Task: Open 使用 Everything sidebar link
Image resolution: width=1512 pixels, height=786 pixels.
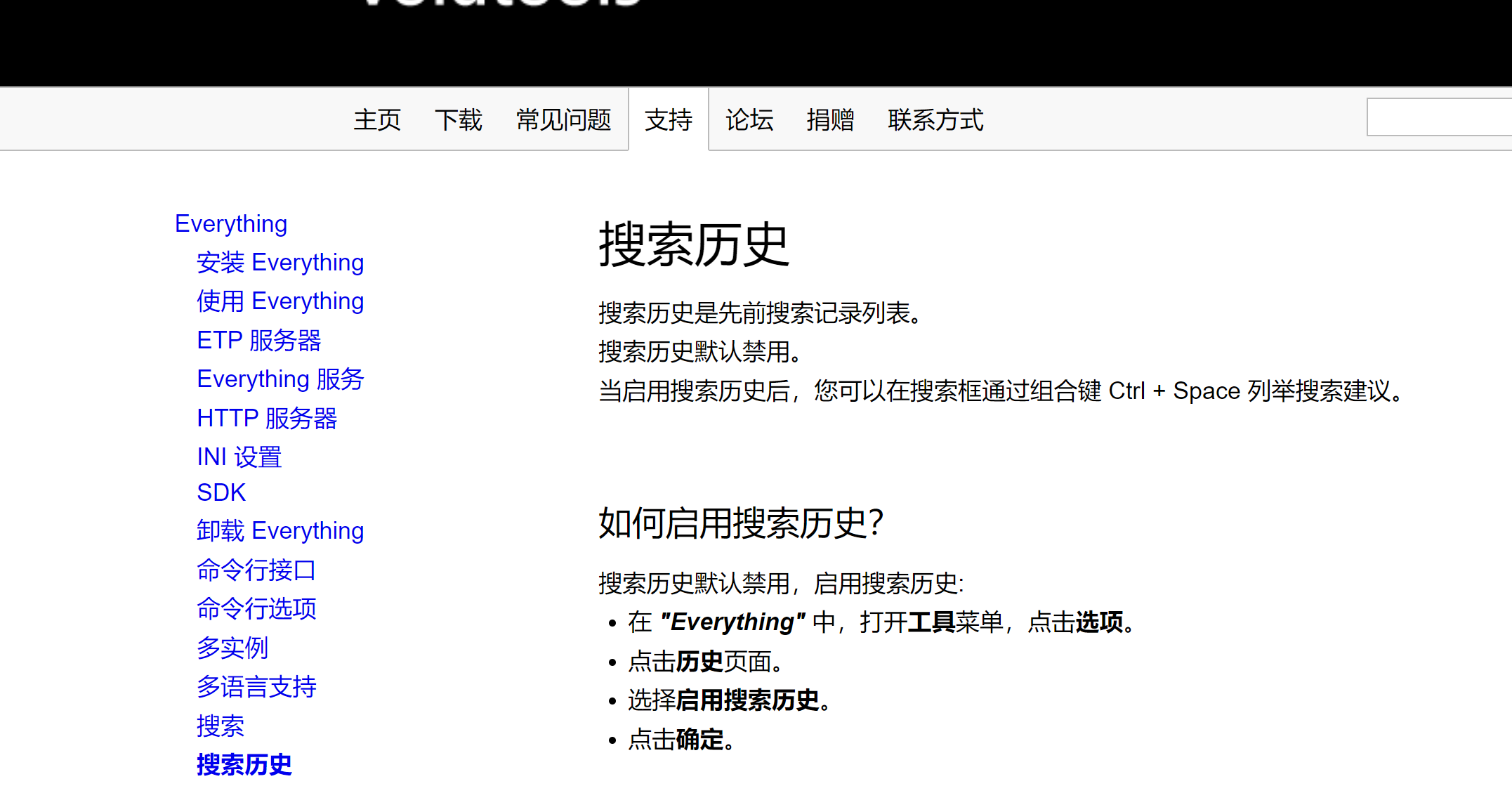Action: point(280,301)
